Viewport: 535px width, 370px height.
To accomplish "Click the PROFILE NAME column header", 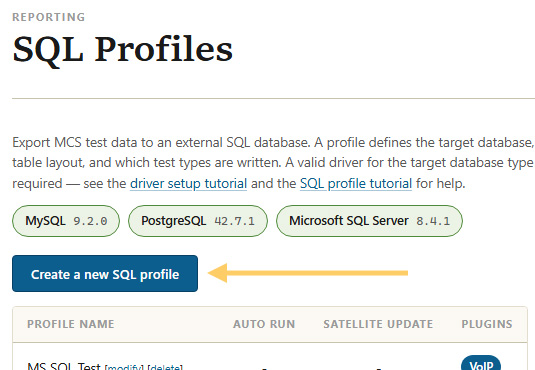I will [71, 324].
